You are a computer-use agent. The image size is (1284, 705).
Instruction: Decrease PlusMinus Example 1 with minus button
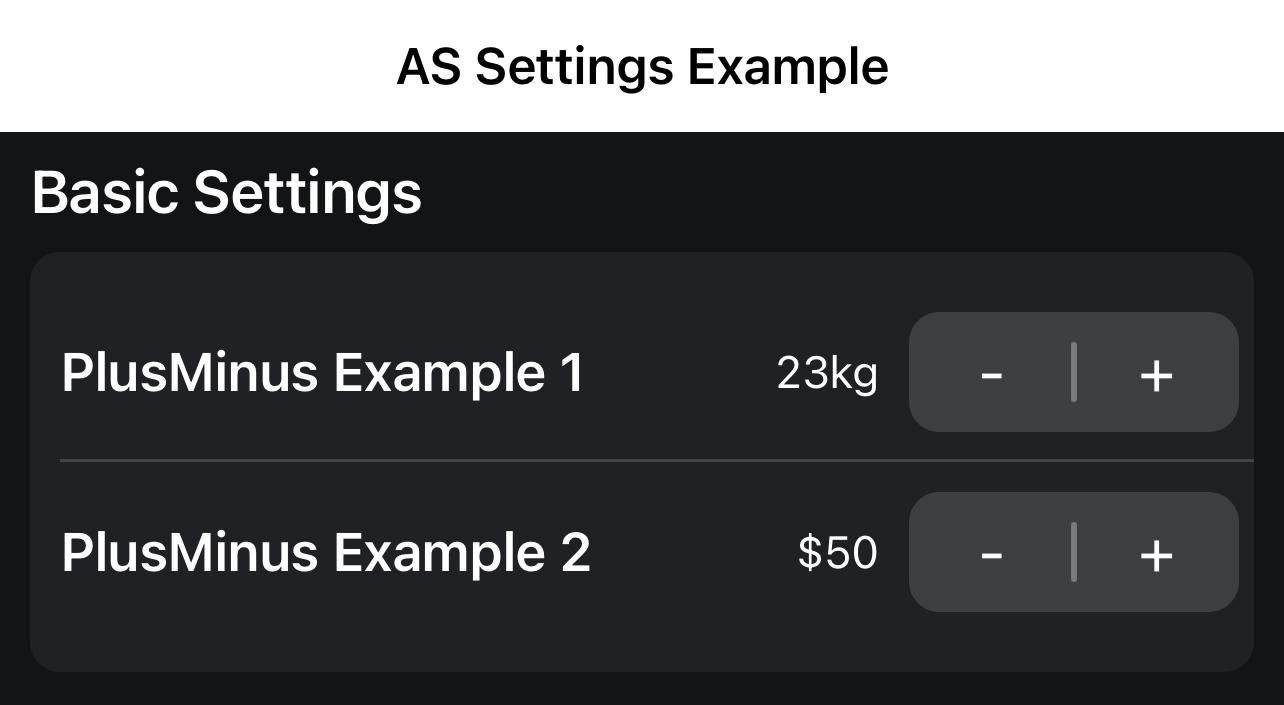[991, 373]
